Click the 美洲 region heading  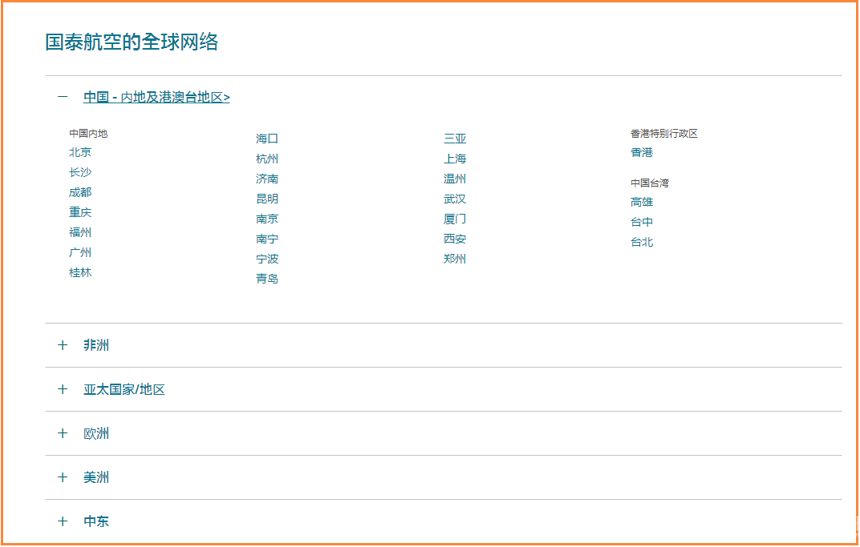click(x=96, y=477)
